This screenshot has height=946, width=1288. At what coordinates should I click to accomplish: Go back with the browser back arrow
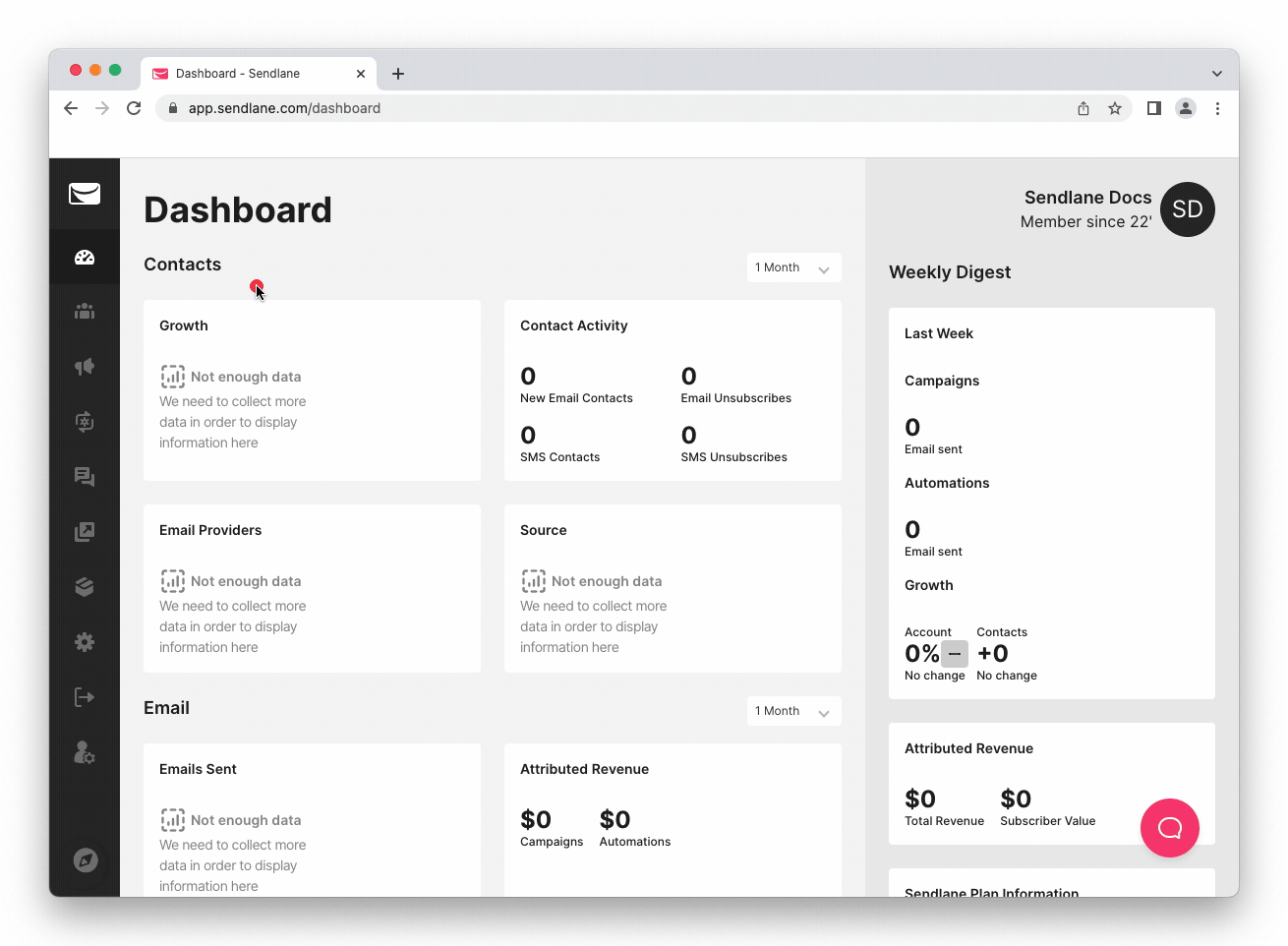click(x=71, y=108)
